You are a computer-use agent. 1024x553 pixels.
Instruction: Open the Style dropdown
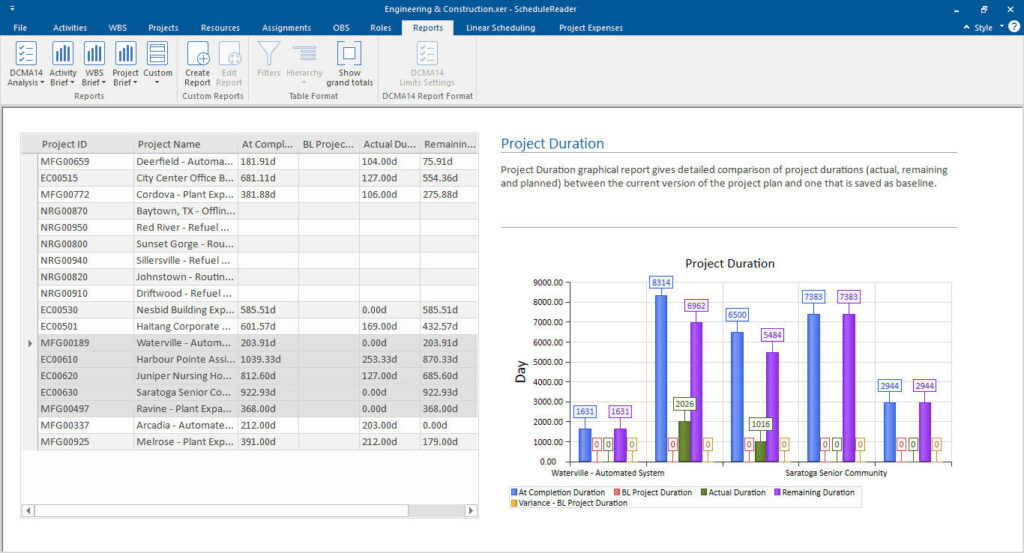pyautogui.click(x=988, y=27)
